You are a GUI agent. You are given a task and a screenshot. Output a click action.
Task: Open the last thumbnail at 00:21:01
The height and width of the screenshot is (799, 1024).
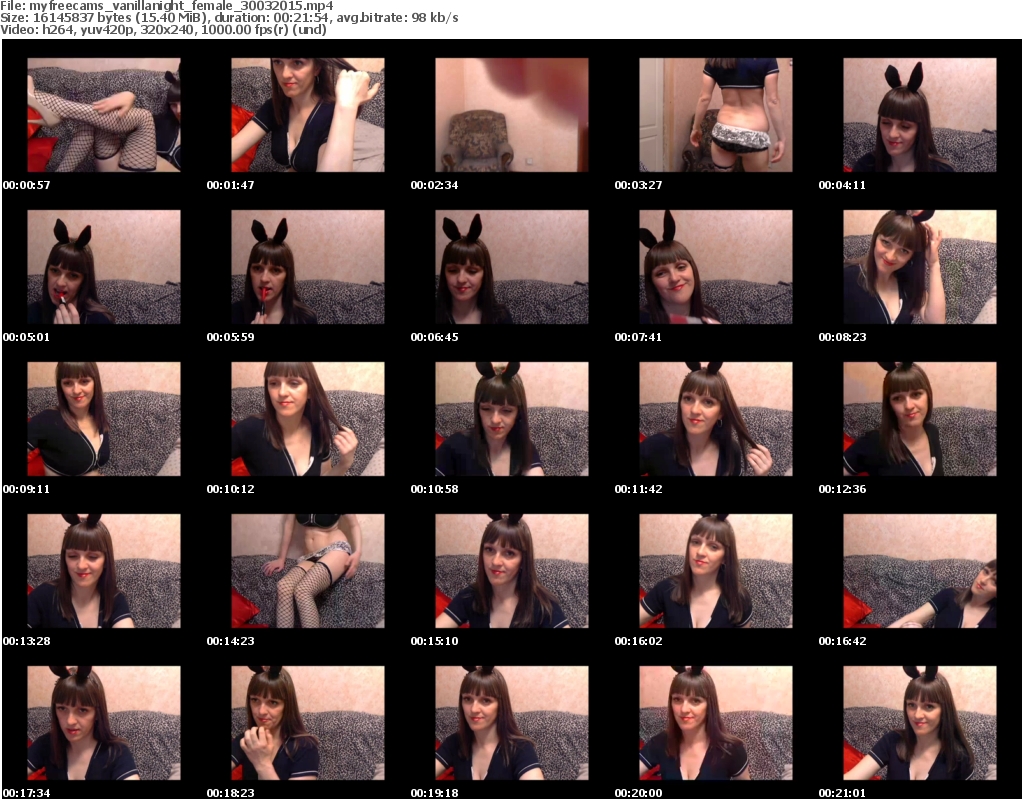click(x=920, y=723)
